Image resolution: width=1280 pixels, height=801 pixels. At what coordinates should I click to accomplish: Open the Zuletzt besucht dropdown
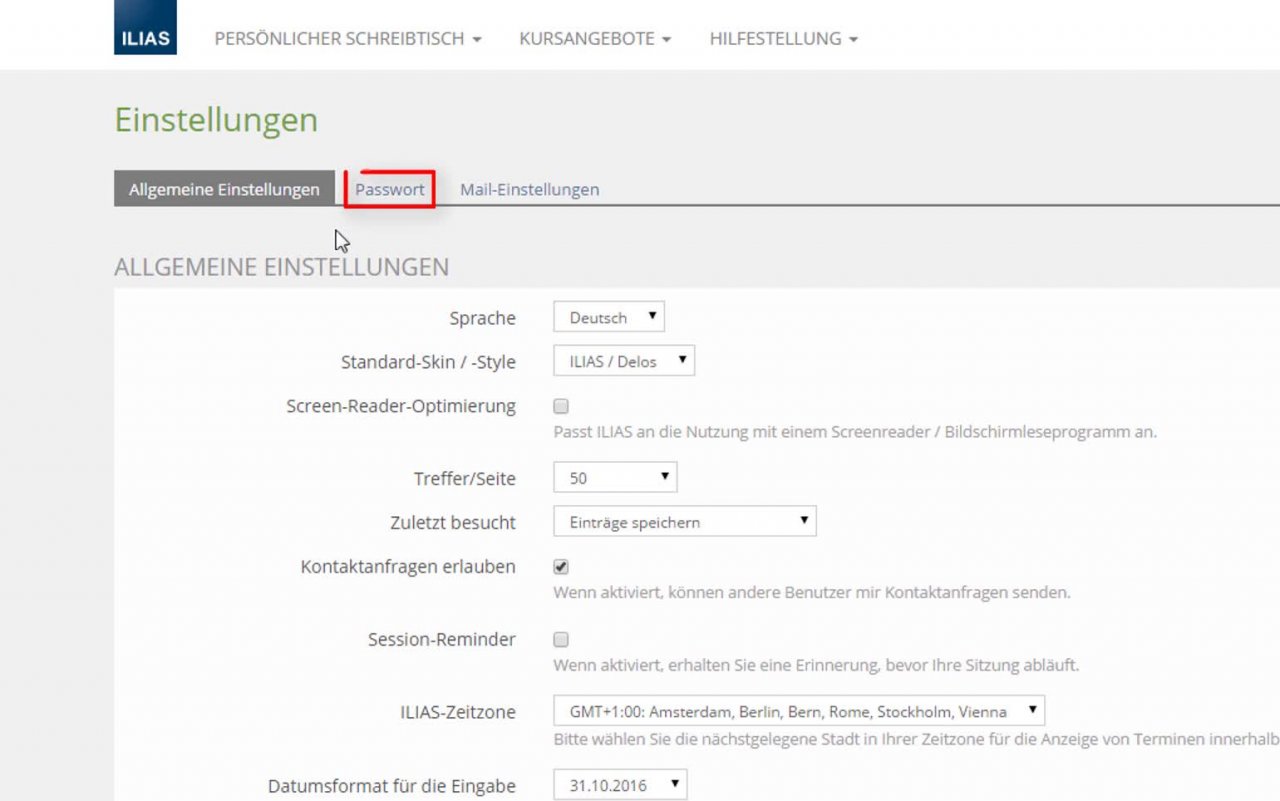(x=685, y=522)
